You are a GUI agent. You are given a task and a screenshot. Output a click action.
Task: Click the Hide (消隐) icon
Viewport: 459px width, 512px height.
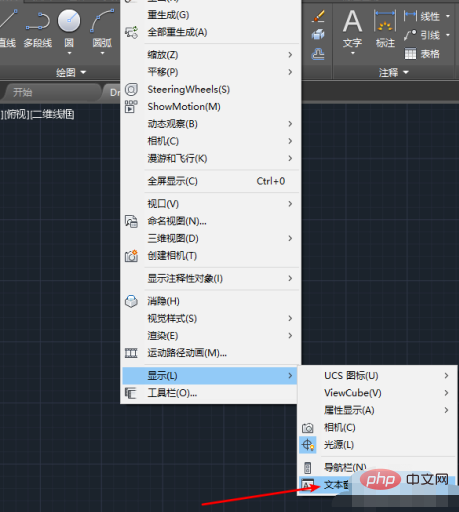click(x=131, y=301)
